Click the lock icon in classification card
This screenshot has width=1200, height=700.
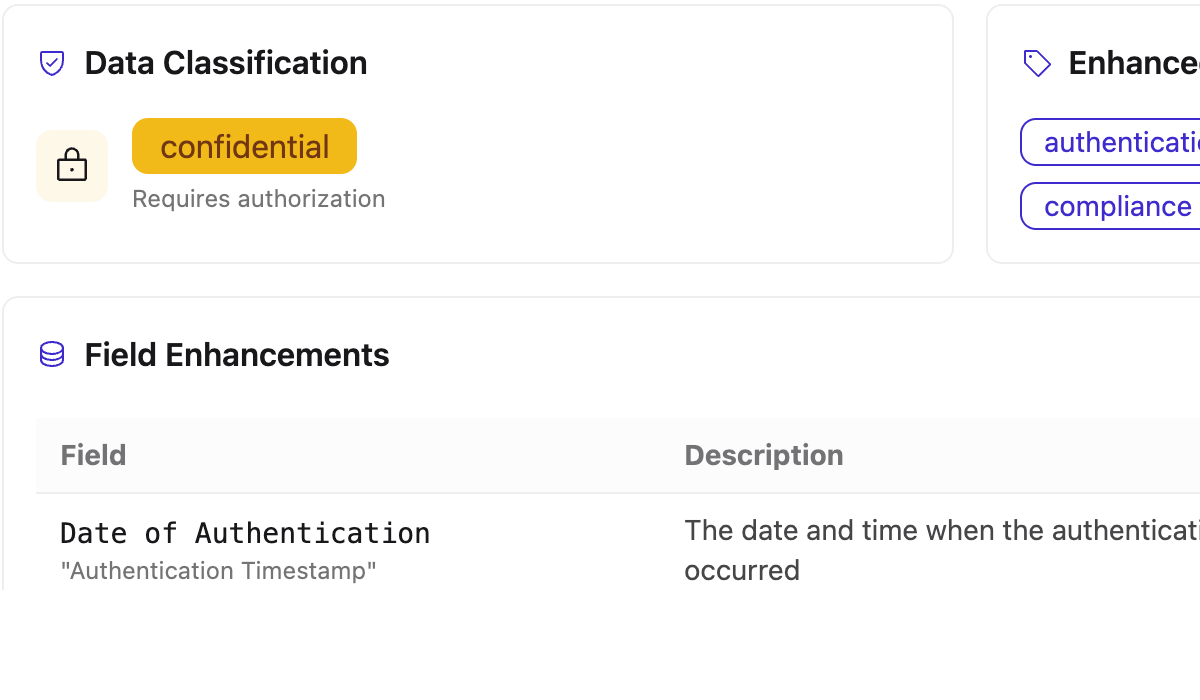click(72, 166)
